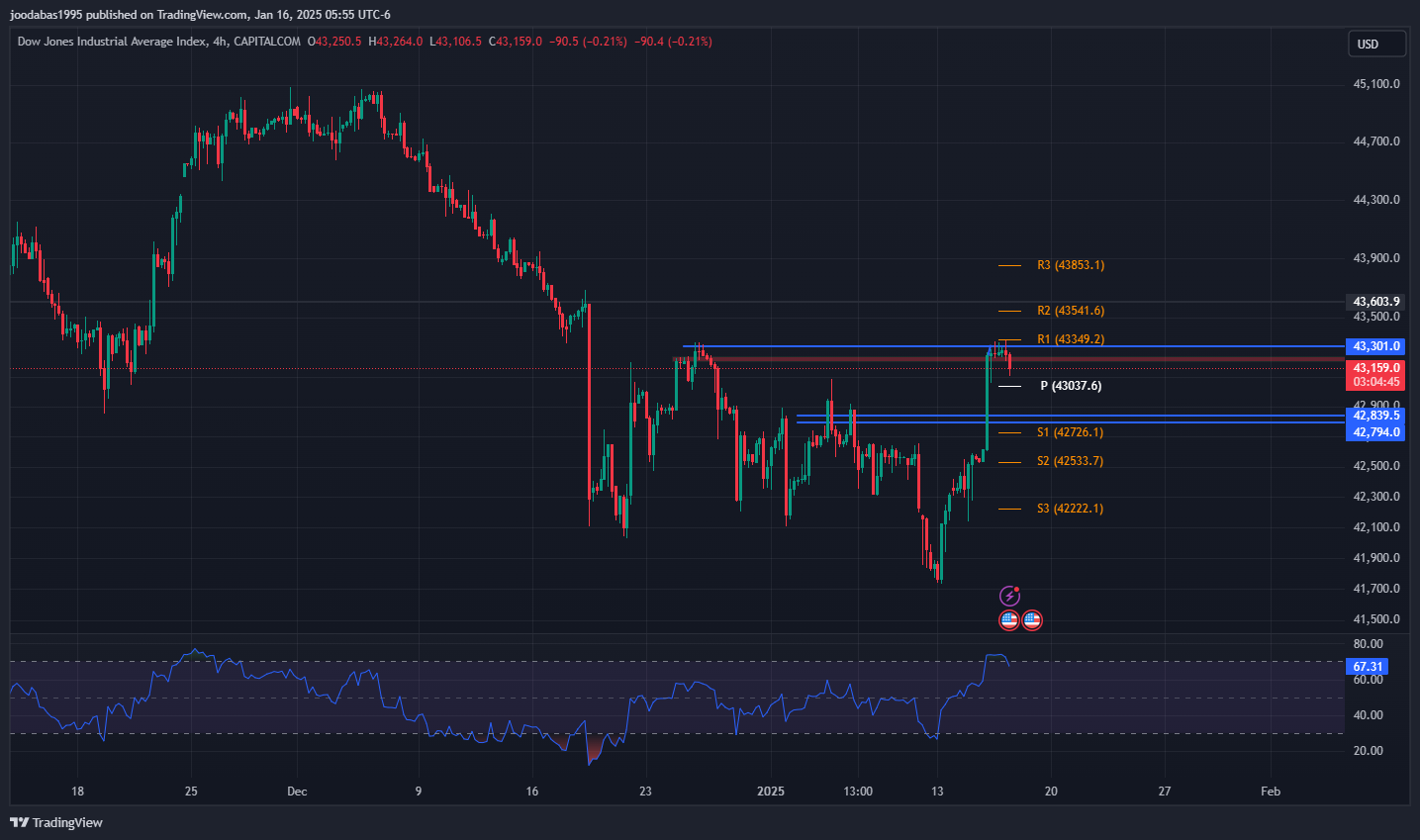Image resolution: width=1420 pixels, height=840 pixels.
Task: Open the right US flag economic event
Action: (1032, 620)
